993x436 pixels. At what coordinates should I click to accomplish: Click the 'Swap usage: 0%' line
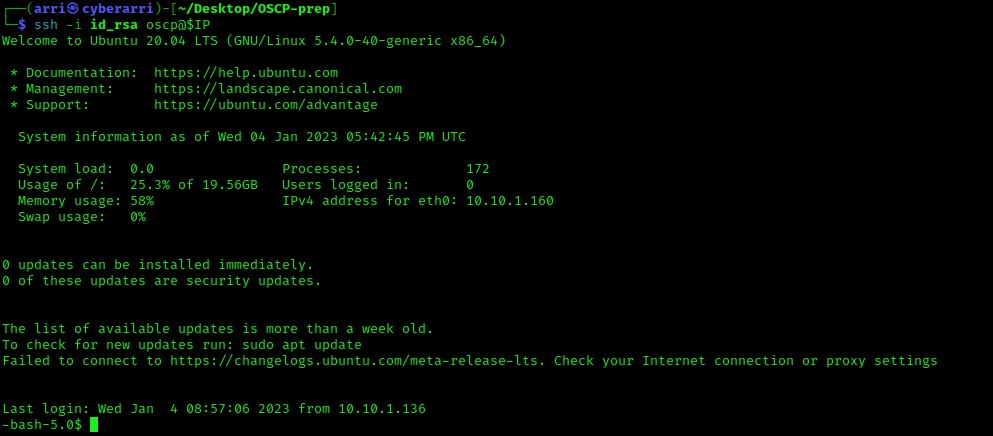tap(82, 217)
